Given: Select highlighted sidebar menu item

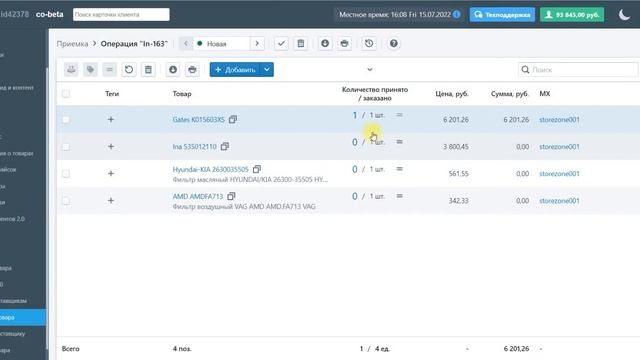Looking at the screenshot, I should click(23, 317).
